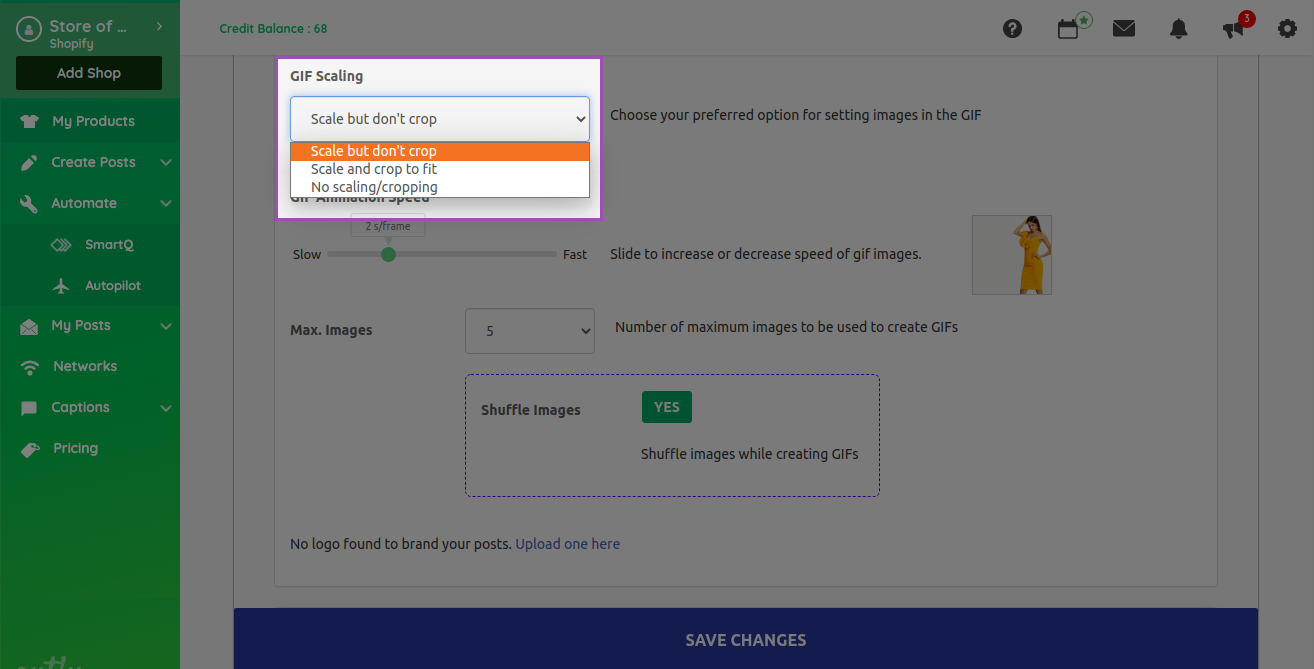Select "Scale and crop to fit" option

click(374, 169)
